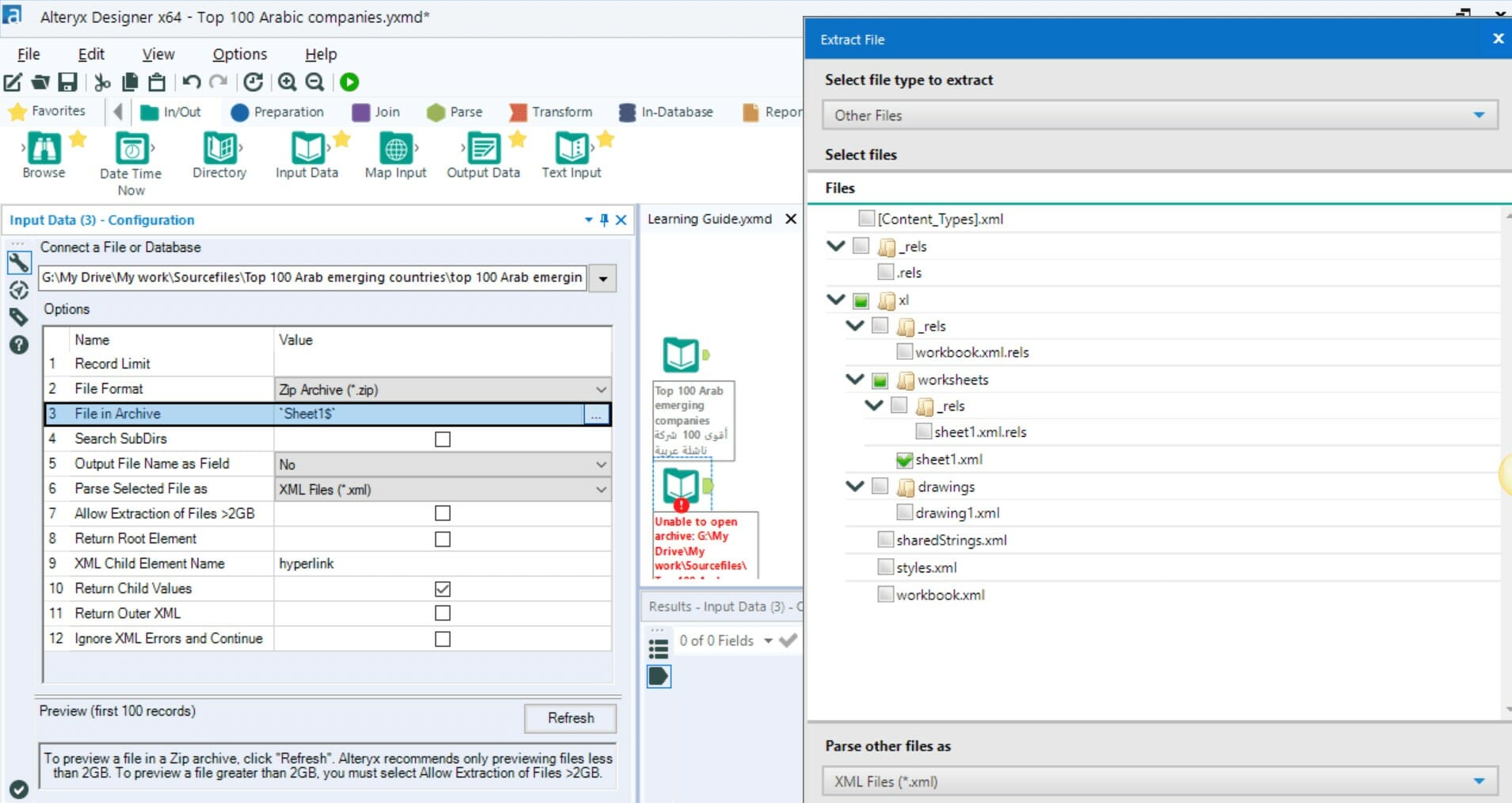Toggle the Return Outer XML checkbox
The image size is (1512, 803).
(443, 614)
